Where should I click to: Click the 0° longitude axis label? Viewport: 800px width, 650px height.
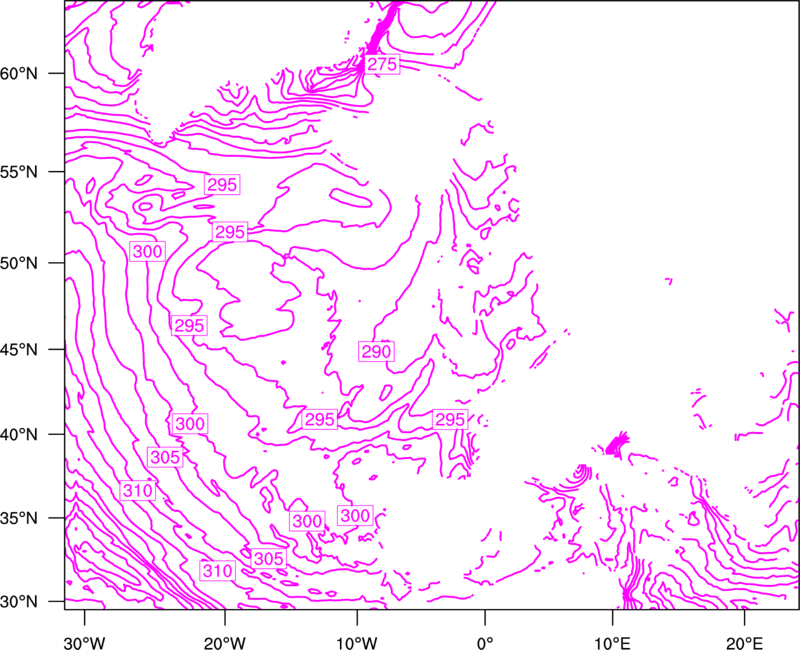coord(485,642)
